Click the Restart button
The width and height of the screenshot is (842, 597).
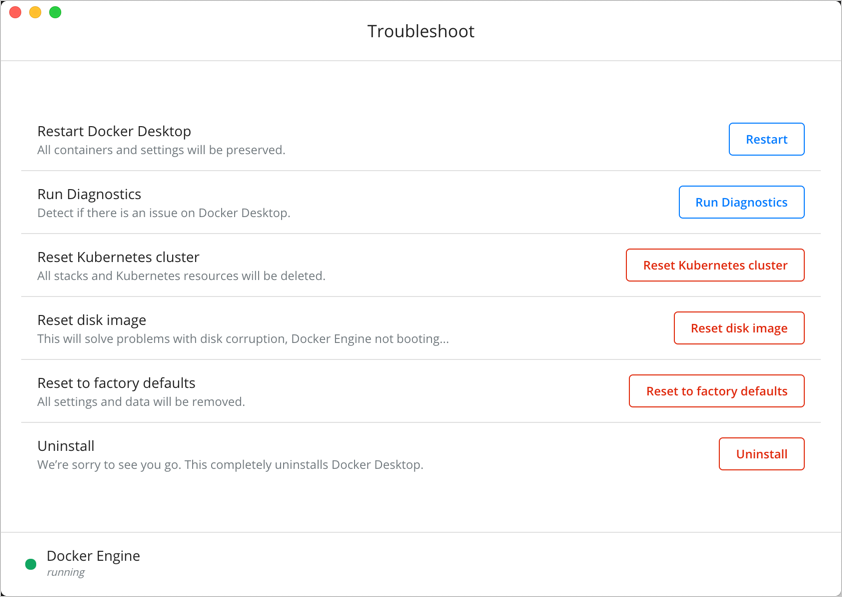766,139
